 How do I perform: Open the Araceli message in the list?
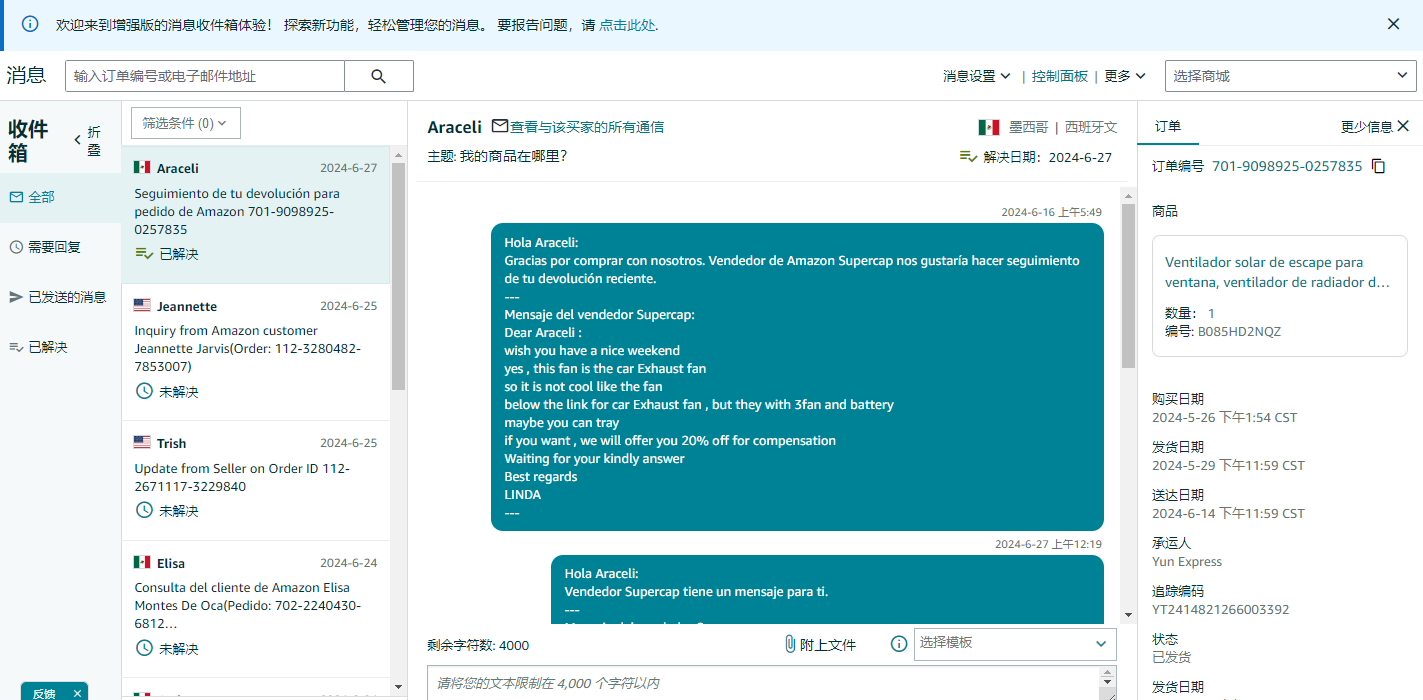point(256,215)
